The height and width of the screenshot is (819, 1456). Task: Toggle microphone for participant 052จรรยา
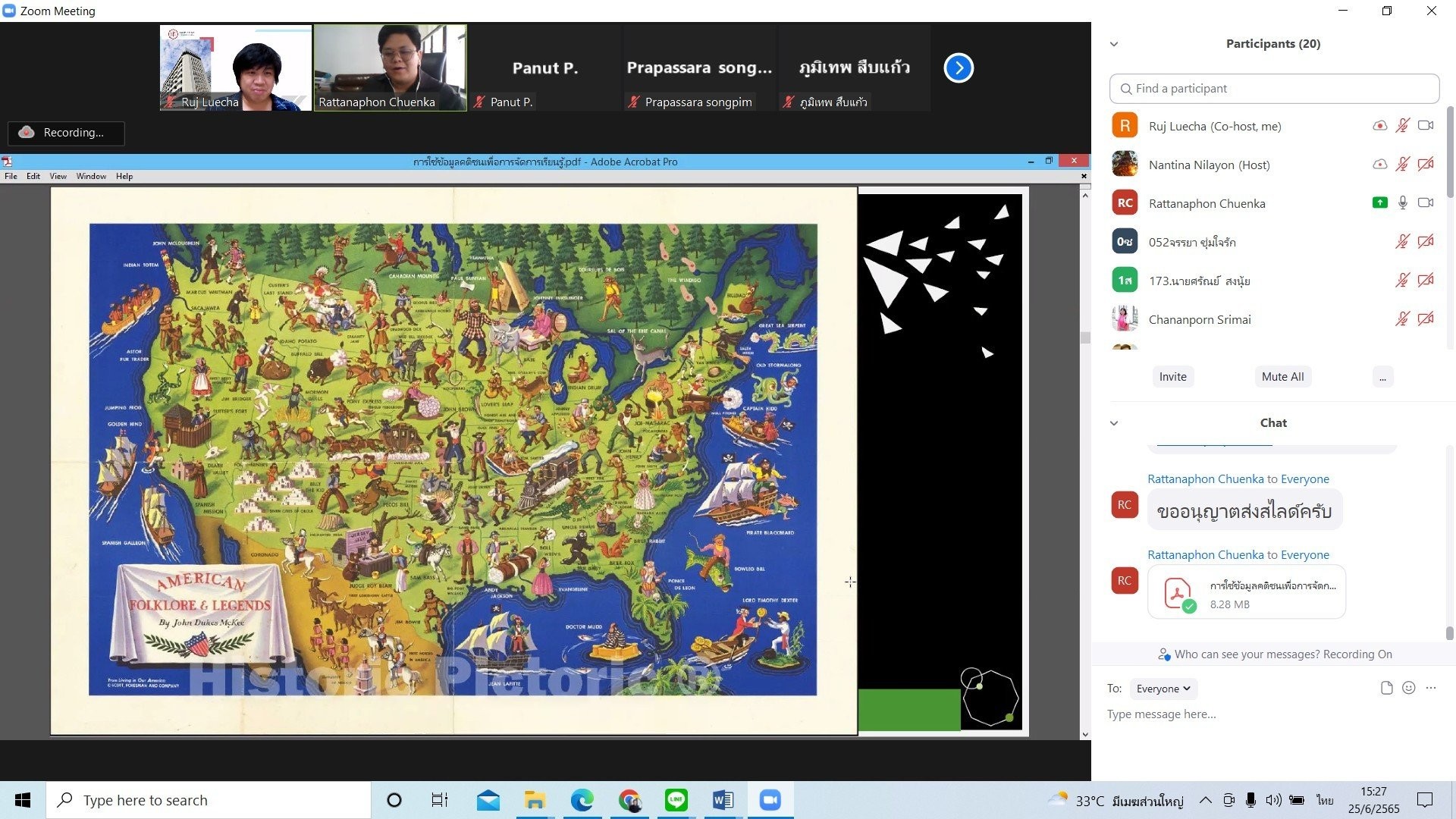point(1402,242)
